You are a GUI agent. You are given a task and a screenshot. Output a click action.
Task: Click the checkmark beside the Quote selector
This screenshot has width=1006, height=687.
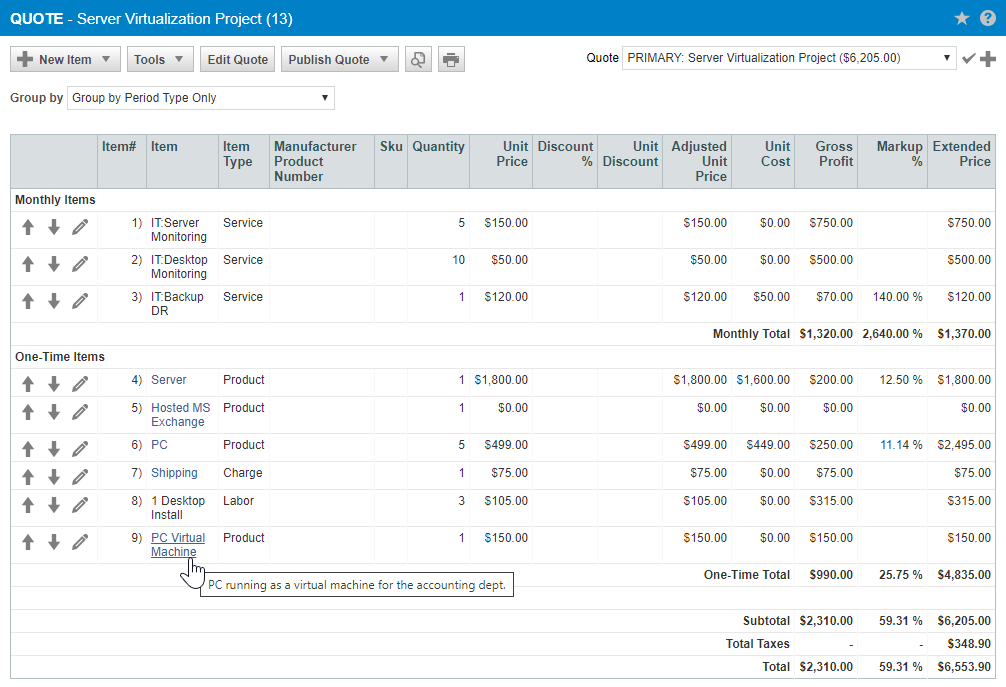pos(968,58)
